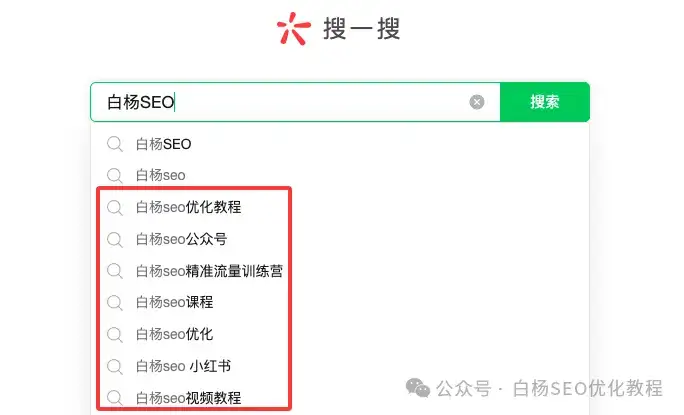Click the WeChat logo in the watermark
This screenshot has height=415, width=684.
(418, 388)
